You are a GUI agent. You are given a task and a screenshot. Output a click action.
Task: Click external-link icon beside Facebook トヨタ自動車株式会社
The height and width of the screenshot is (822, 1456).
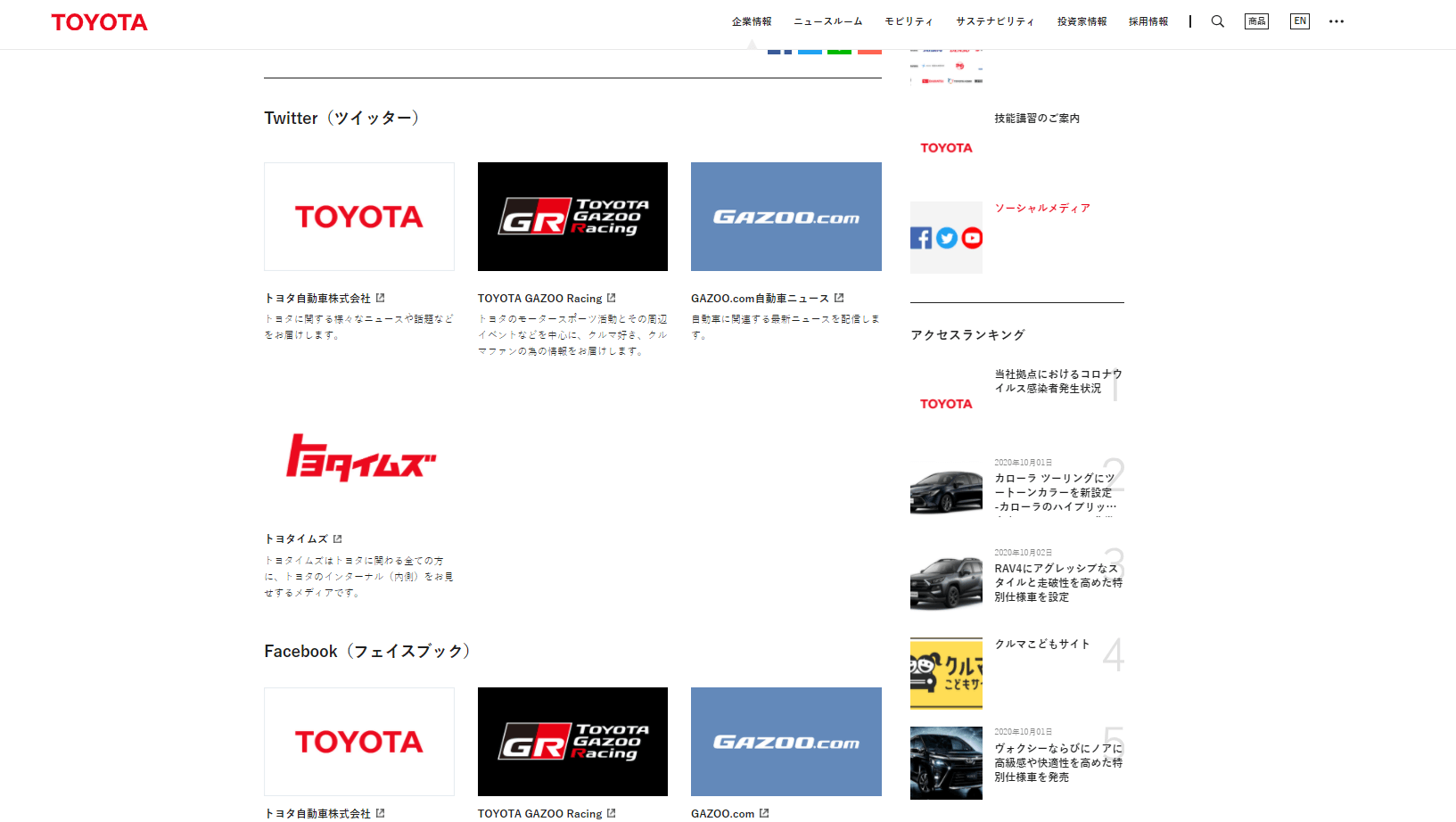(380, 813)
